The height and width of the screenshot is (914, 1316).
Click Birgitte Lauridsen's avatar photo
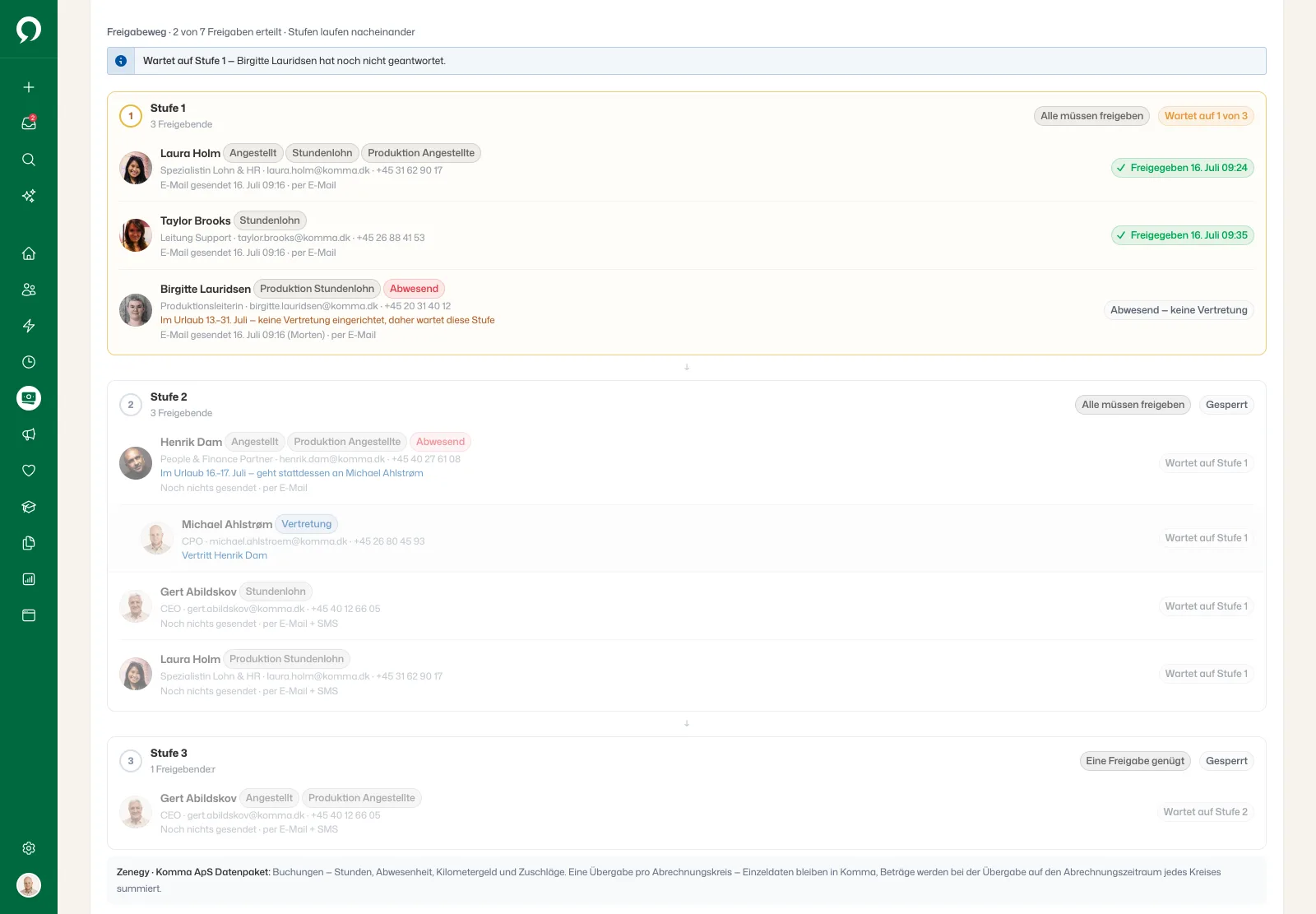click(136, 310)
